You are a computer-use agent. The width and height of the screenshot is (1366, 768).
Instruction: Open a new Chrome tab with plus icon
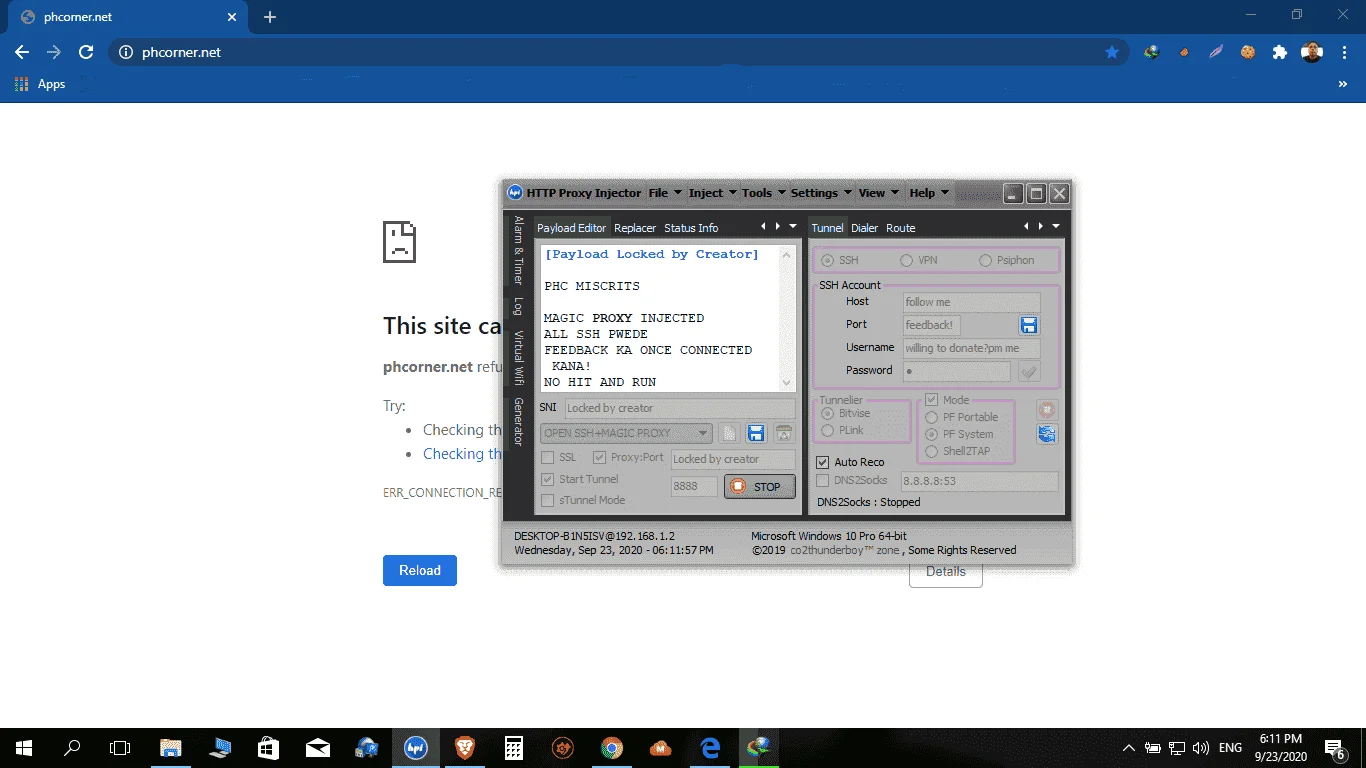[x=270, y=17]
